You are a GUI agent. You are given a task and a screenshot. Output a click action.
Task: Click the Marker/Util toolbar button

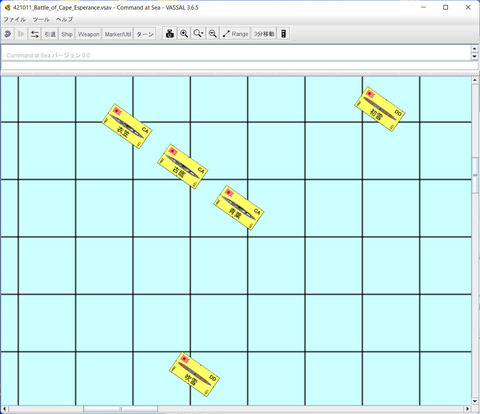point(118,34)
